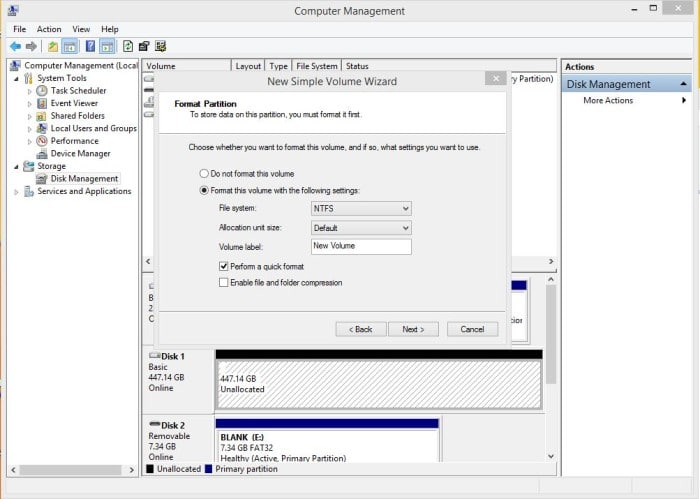The height and width of the screenshot is (499, 700).
Task: Select 'Do not format this volume' option
Action: tap(204, 174)
